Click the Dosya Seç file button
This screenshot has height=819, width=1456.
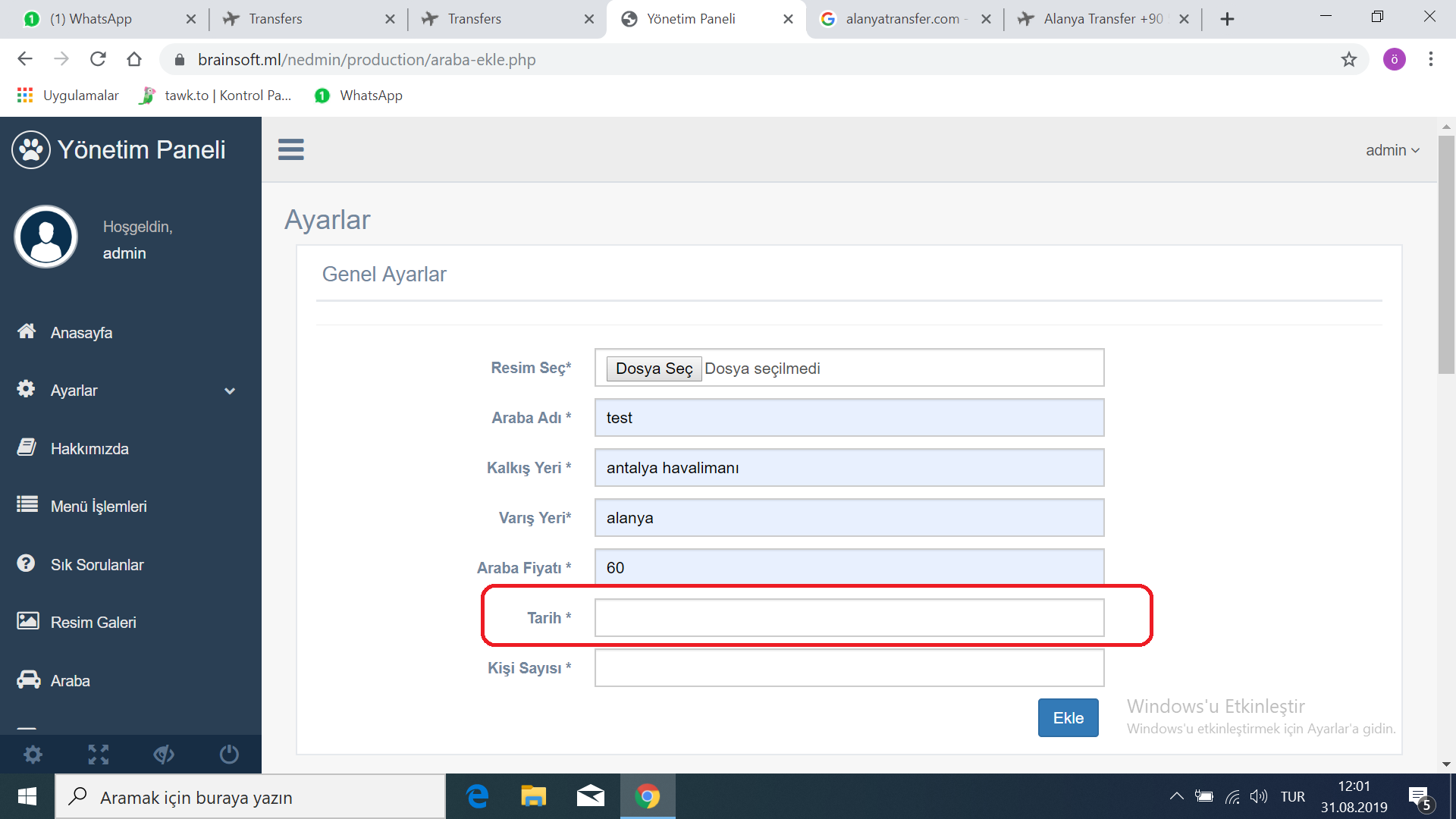pos(654,369)
